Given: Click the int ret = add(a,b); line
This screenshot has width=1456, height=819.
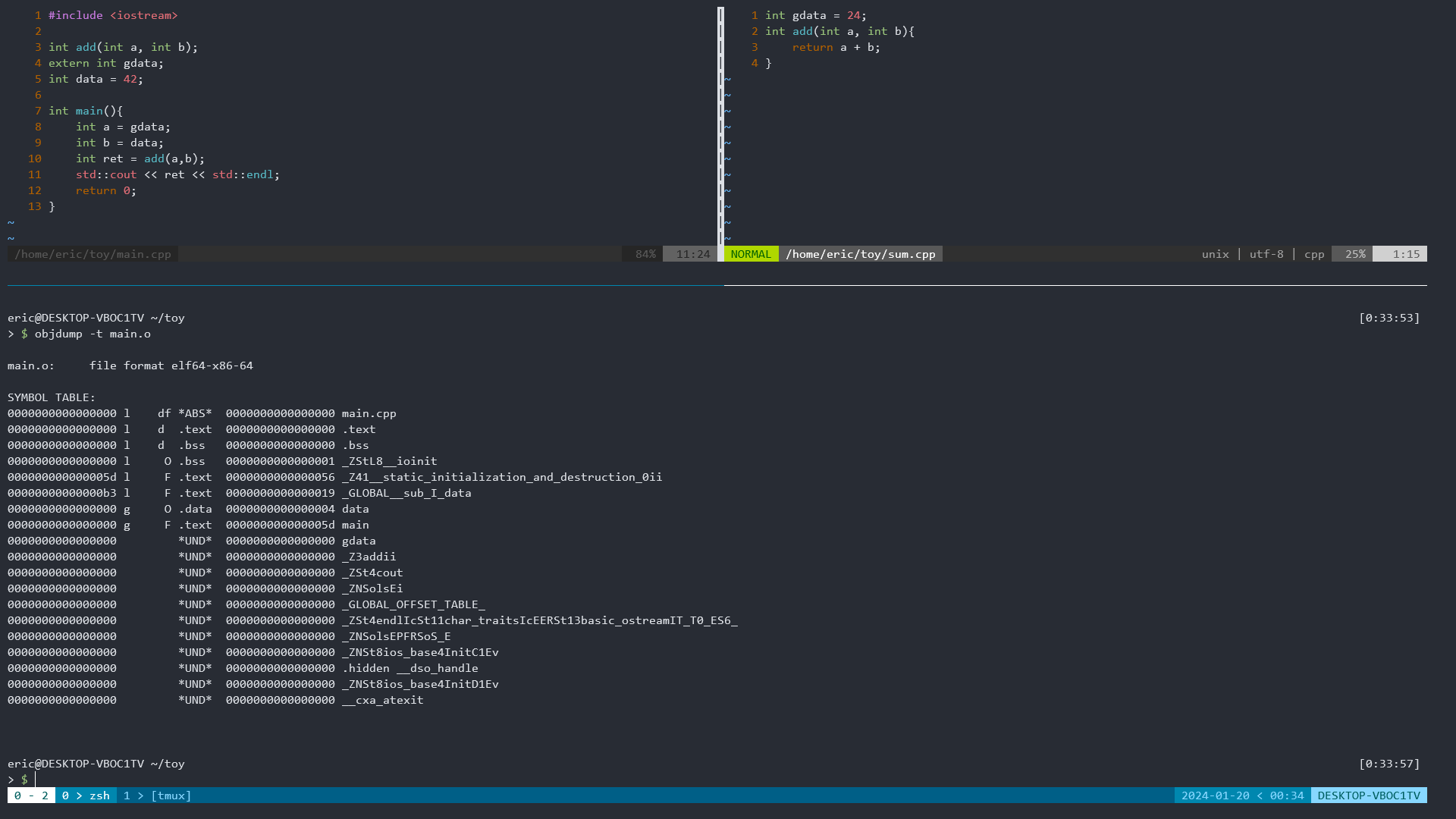Looking at the screenshot, I should coord(140,158).
